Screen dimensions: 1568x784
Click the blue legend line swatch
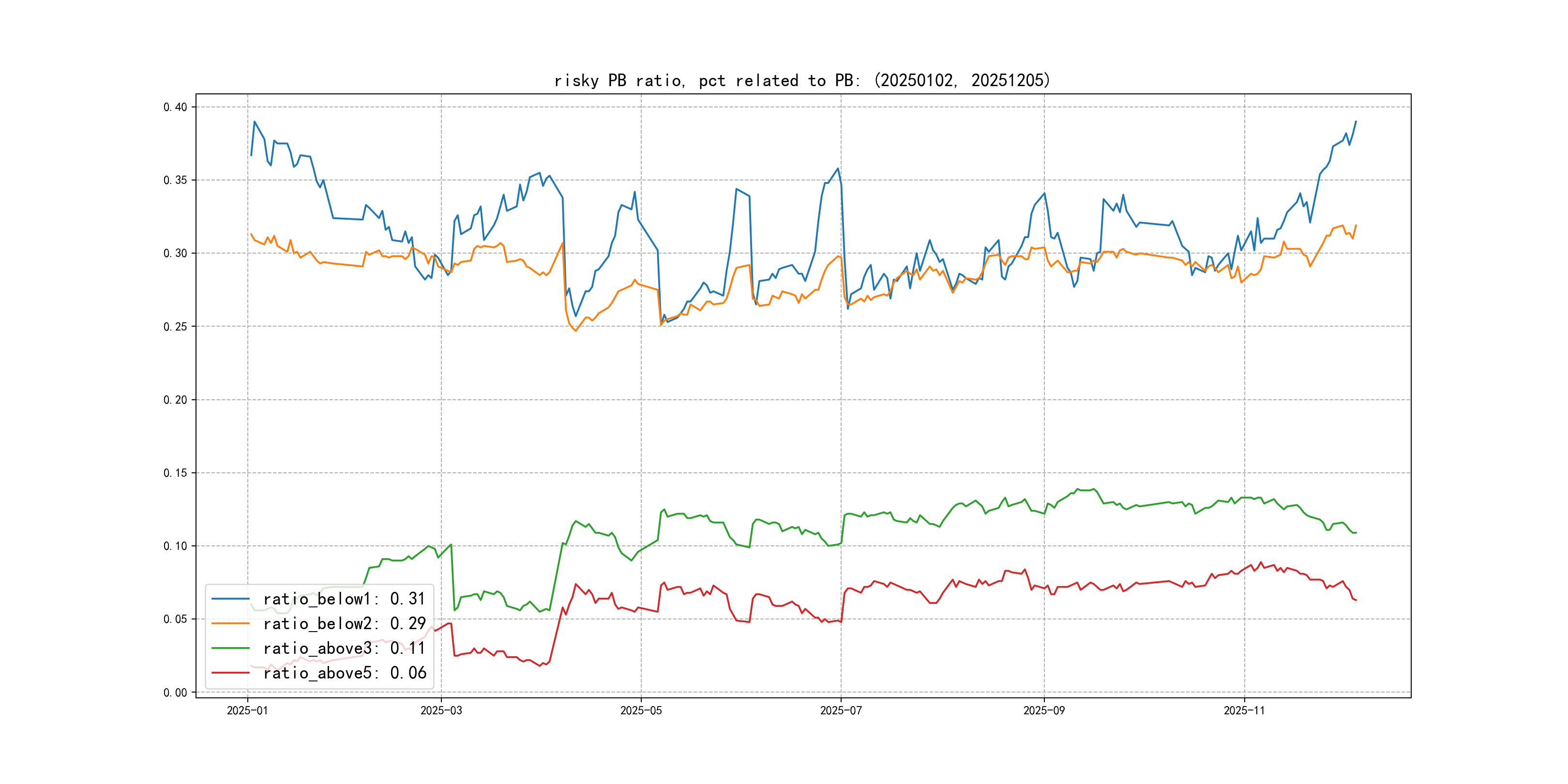pos(230,599)
